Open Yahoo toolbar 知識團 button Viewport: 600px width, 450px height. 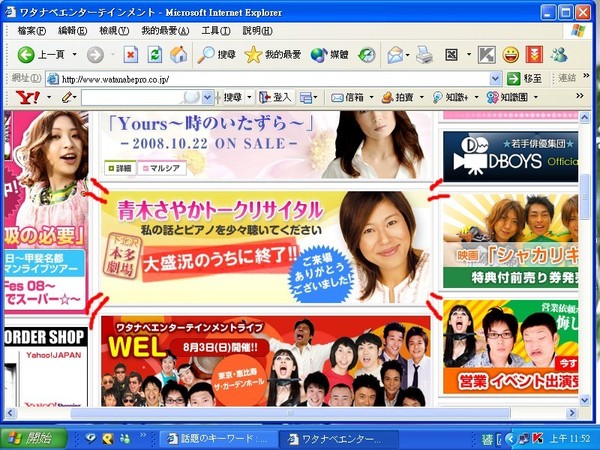point(507,98)
